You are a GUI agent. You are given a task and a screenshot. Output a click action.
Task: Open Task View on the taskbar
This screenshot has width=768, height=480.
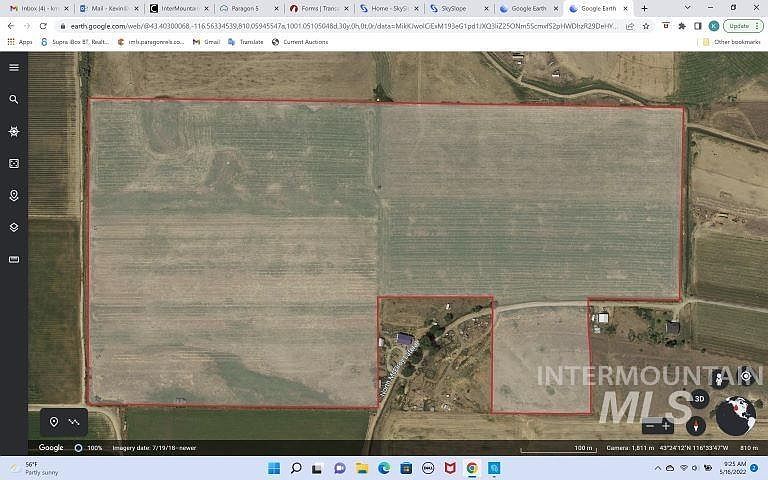point(317,468)
